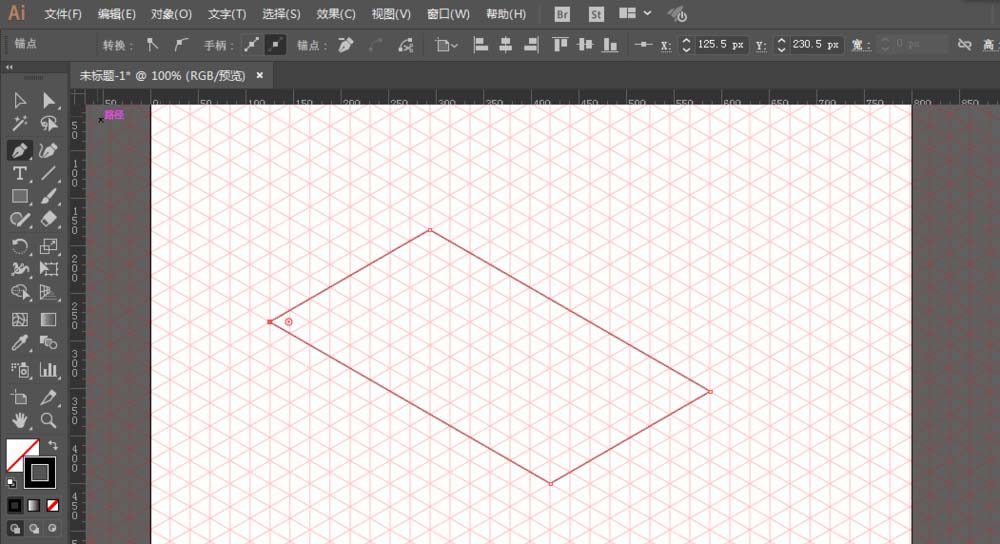Hide handles for multiple selected anchors
The width and height of the screenshot is (1000, 544).
pyautogui.click(x=276, y=45)
